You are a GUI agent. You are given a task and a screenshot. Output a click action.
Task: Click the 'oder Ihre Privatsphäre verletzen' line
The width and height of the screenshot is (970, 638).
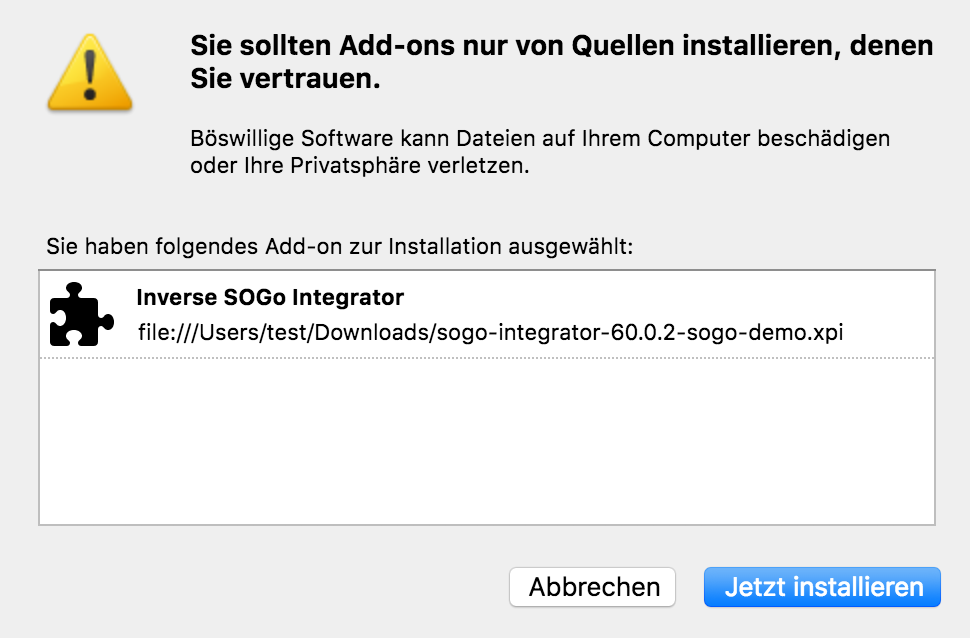tap(359, 166)
